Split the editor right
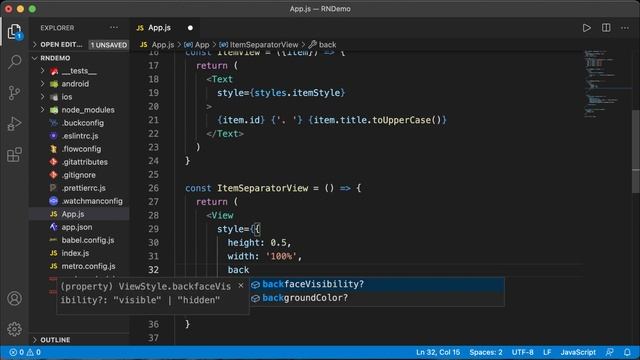This screenshot has height=360, width=640. click(x=606, y=28)
